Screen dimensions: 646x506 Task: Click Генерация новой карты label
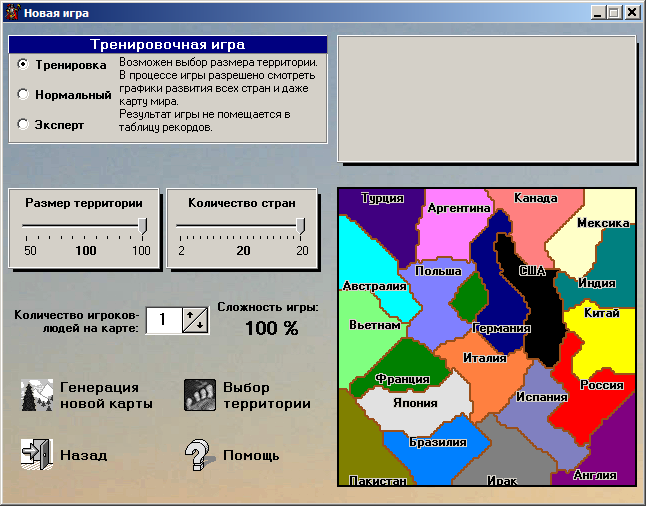pos(106,396)
